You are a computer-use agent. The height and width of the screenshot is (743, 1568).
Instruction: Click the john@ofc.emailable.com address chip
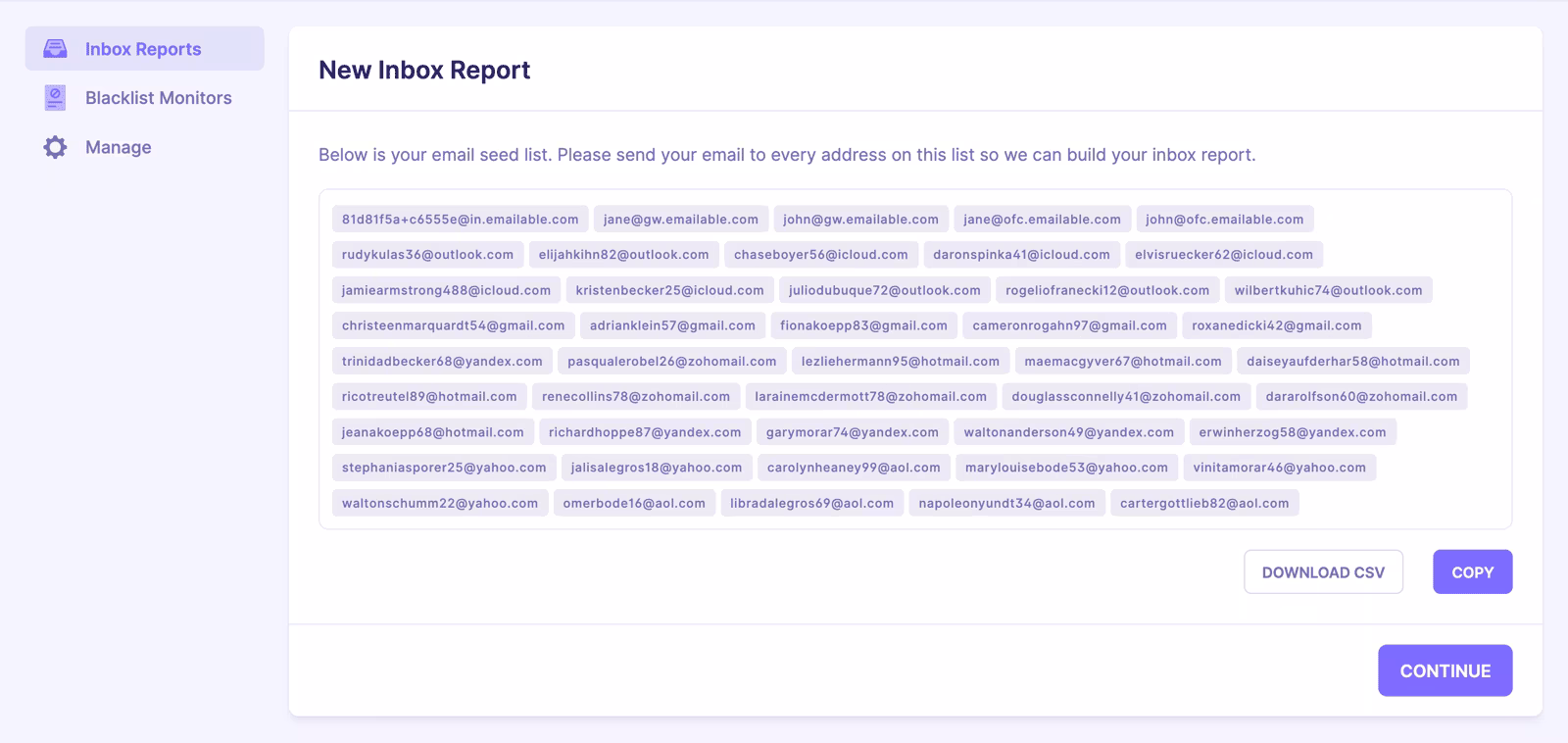coord(1224,220)
